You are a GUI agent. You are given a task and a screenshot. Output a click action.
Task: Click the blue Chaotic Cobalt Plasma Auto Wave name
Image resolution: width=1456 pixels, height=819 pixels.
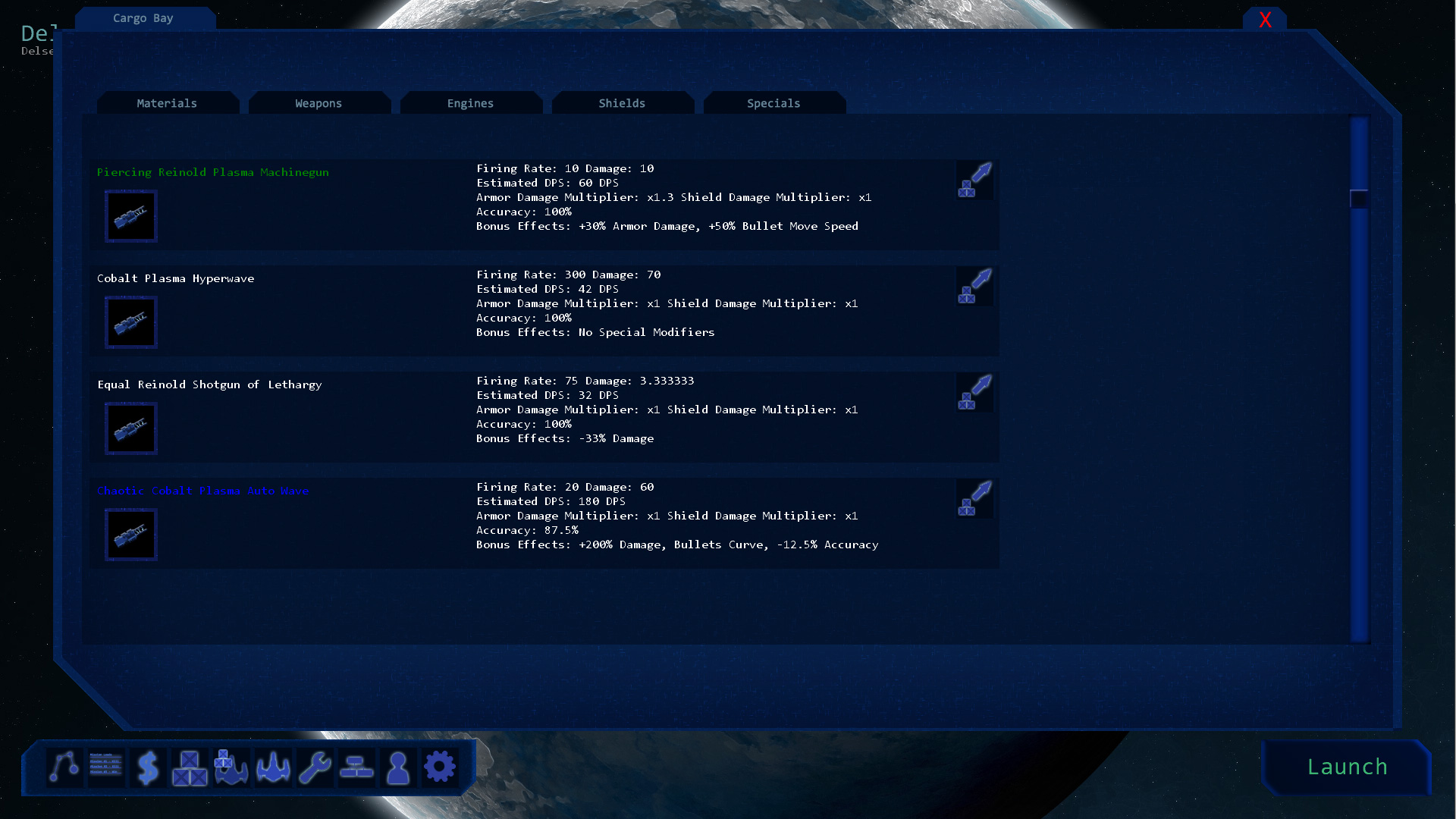203,491
